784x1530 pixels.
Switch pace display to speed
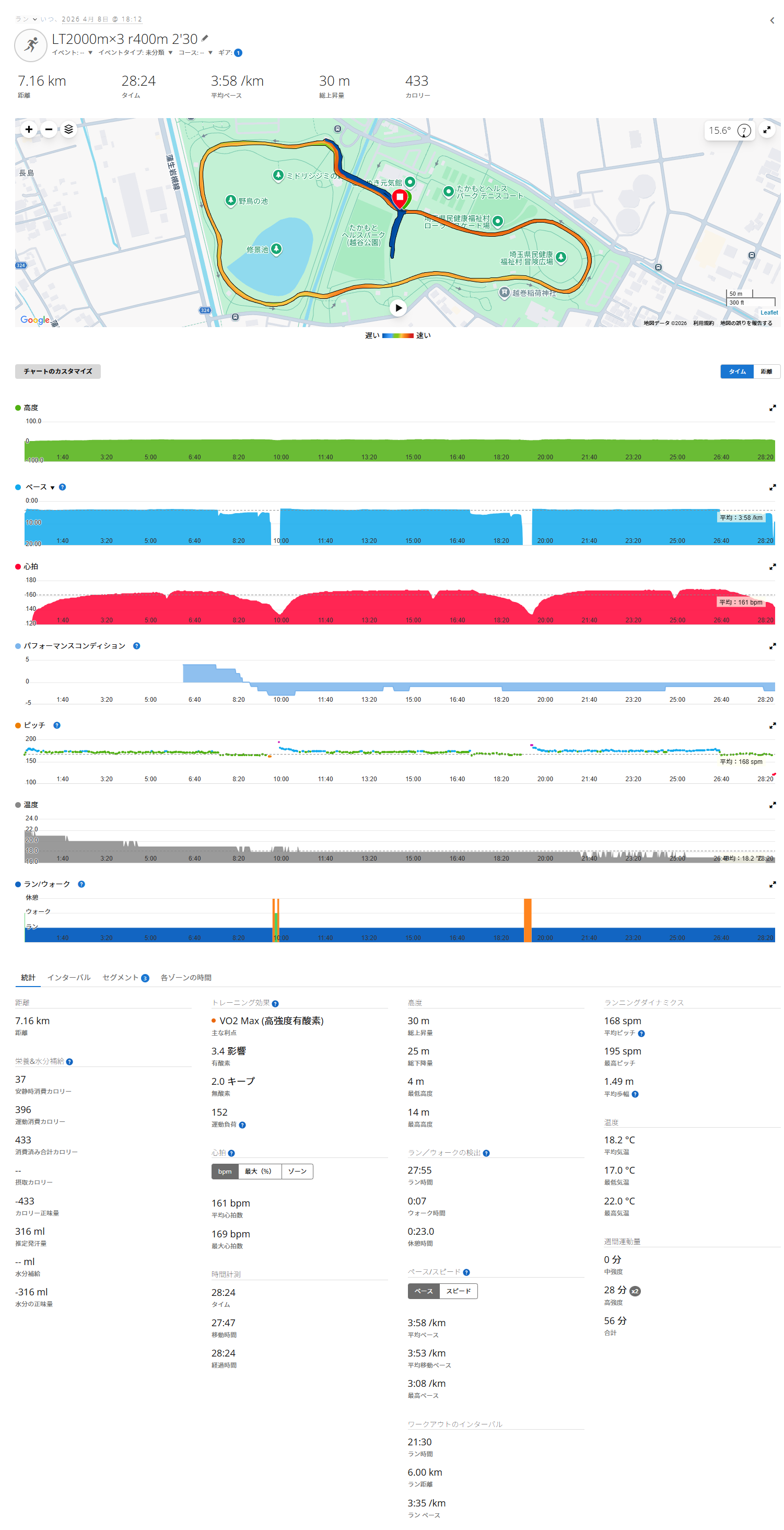(458, 1291)
